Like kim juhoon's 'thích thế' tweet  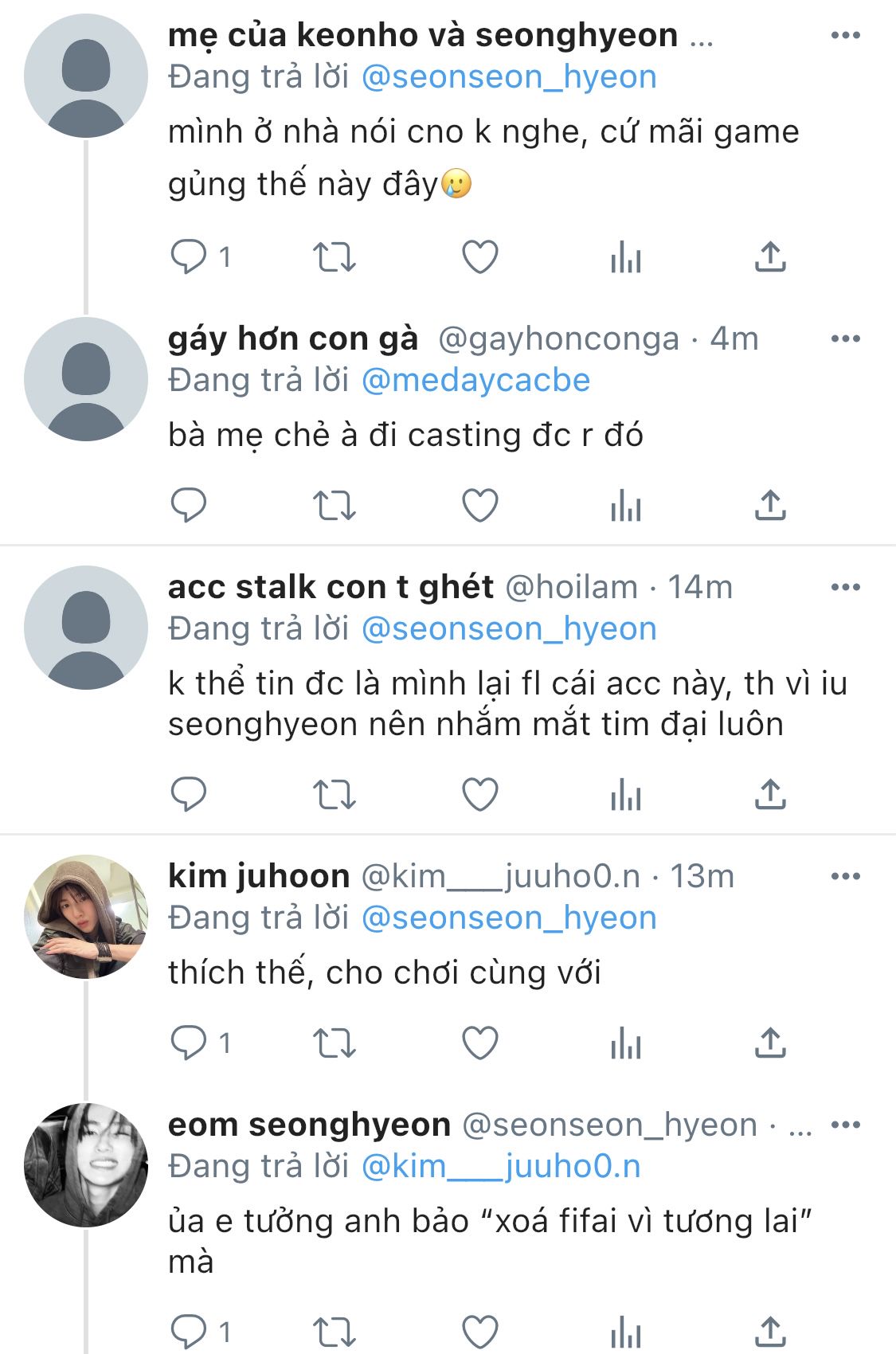click(x=480, y=1043)
